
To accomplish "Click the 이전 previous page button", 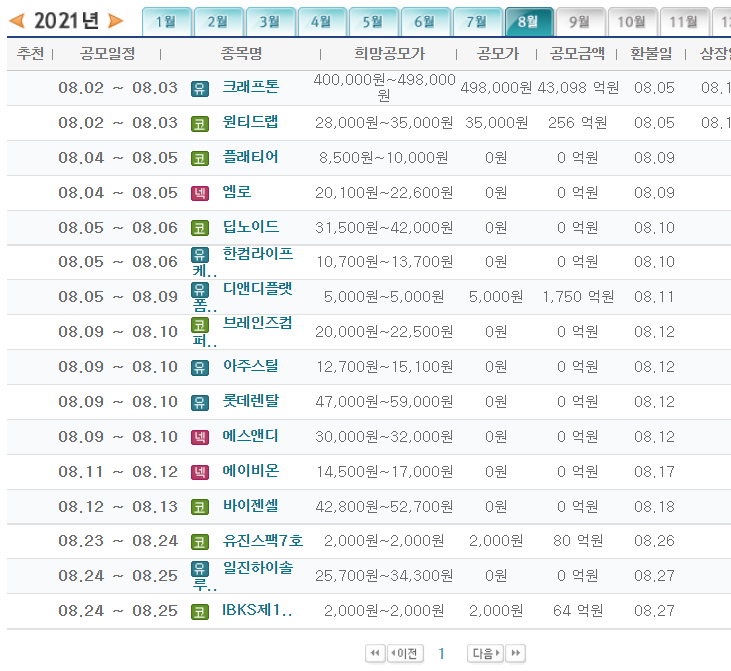I will 405,653.
